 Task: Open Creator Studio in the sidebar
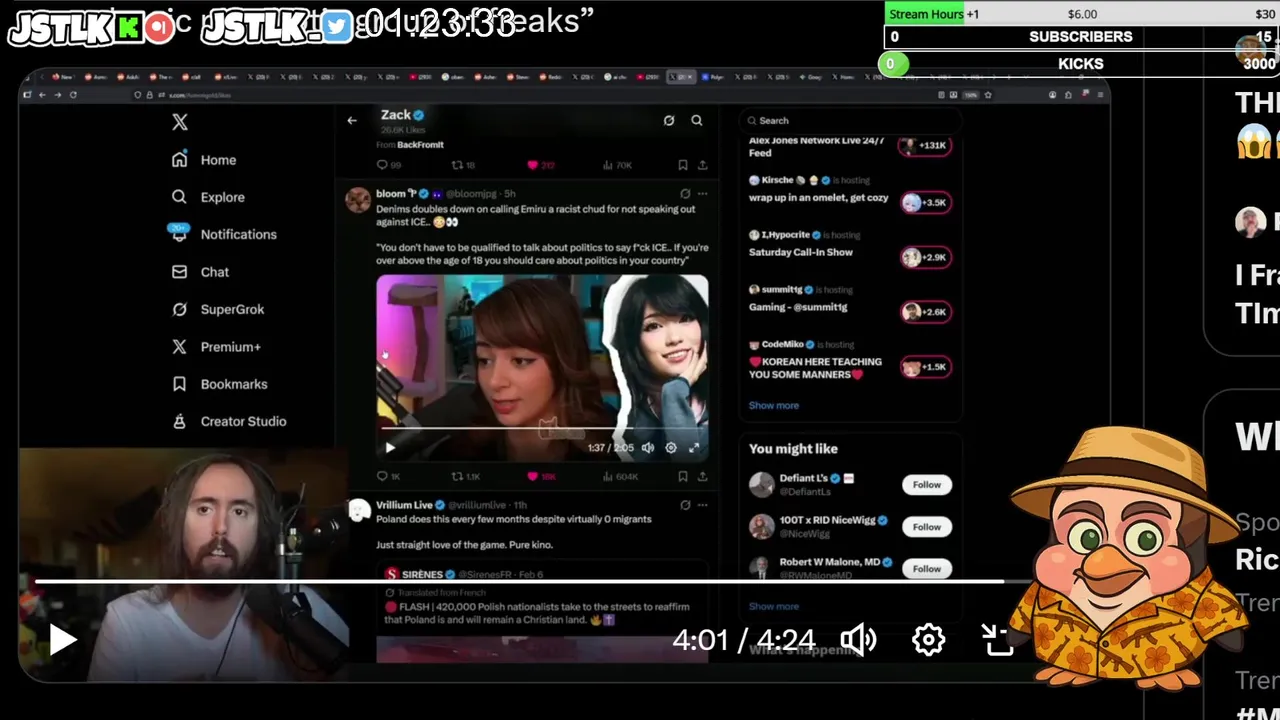coord(229,421)
